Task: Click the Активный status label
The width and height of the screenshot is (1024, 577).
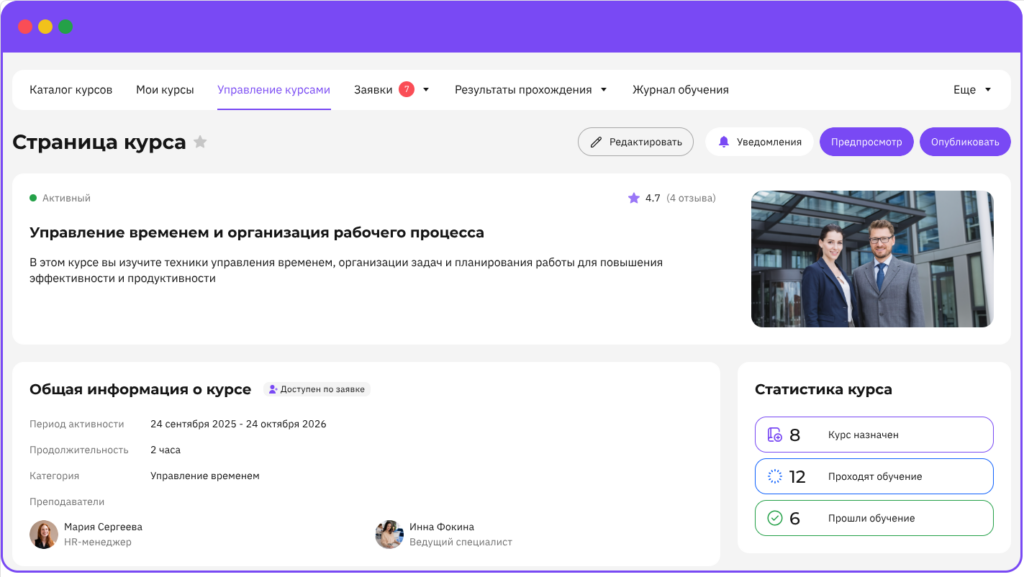Action: [67, 198]
